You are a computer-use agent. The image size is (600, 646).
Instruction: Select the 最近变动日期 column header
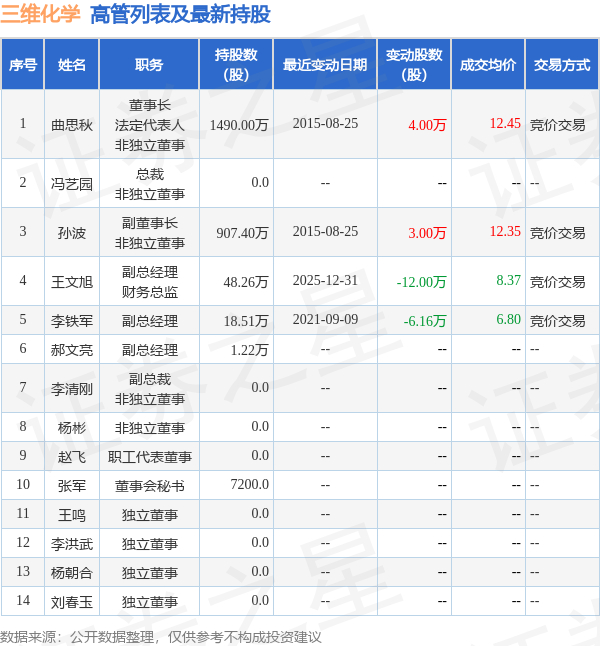[x=325, y=65]
